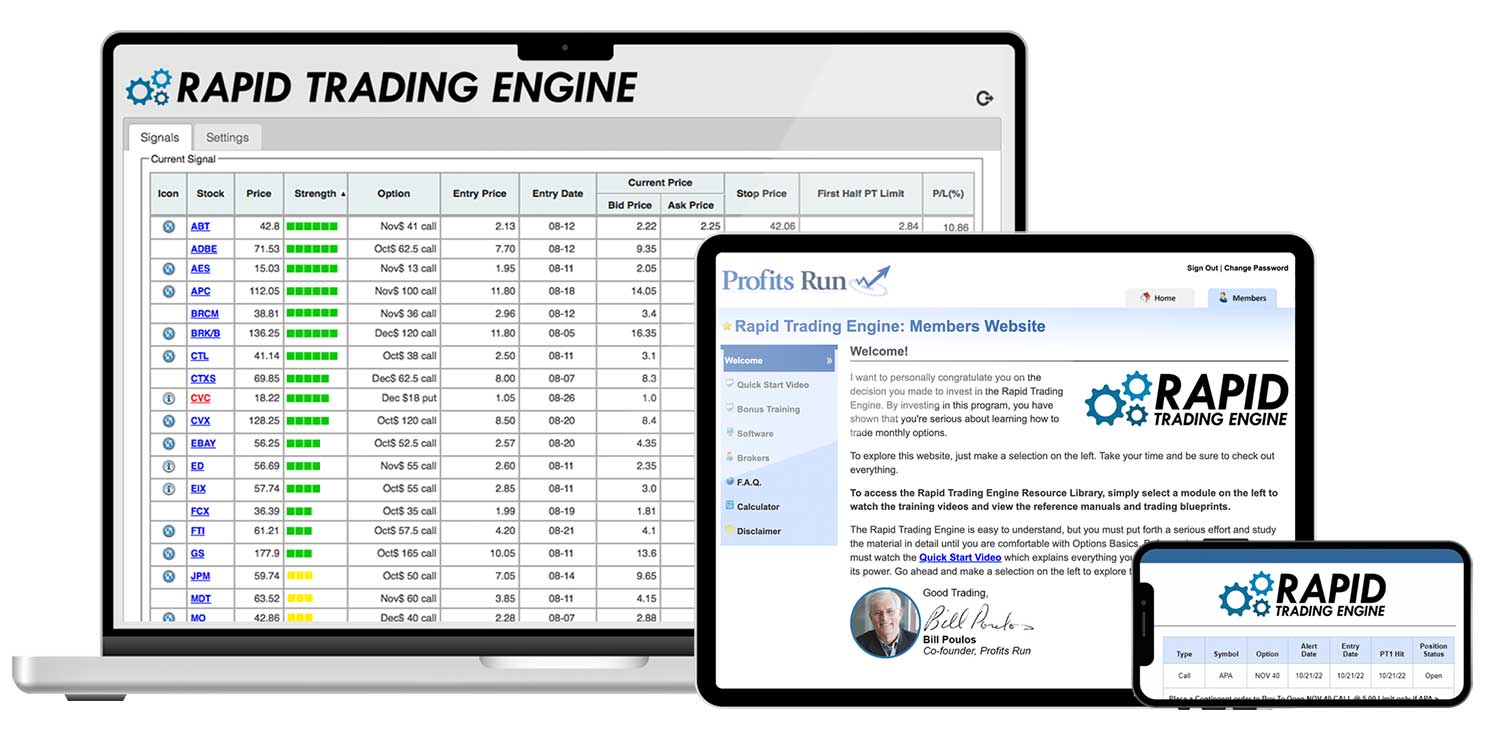Open the ABT stock link
Screen dimensions: 1500x734
(x=199, y=226)
